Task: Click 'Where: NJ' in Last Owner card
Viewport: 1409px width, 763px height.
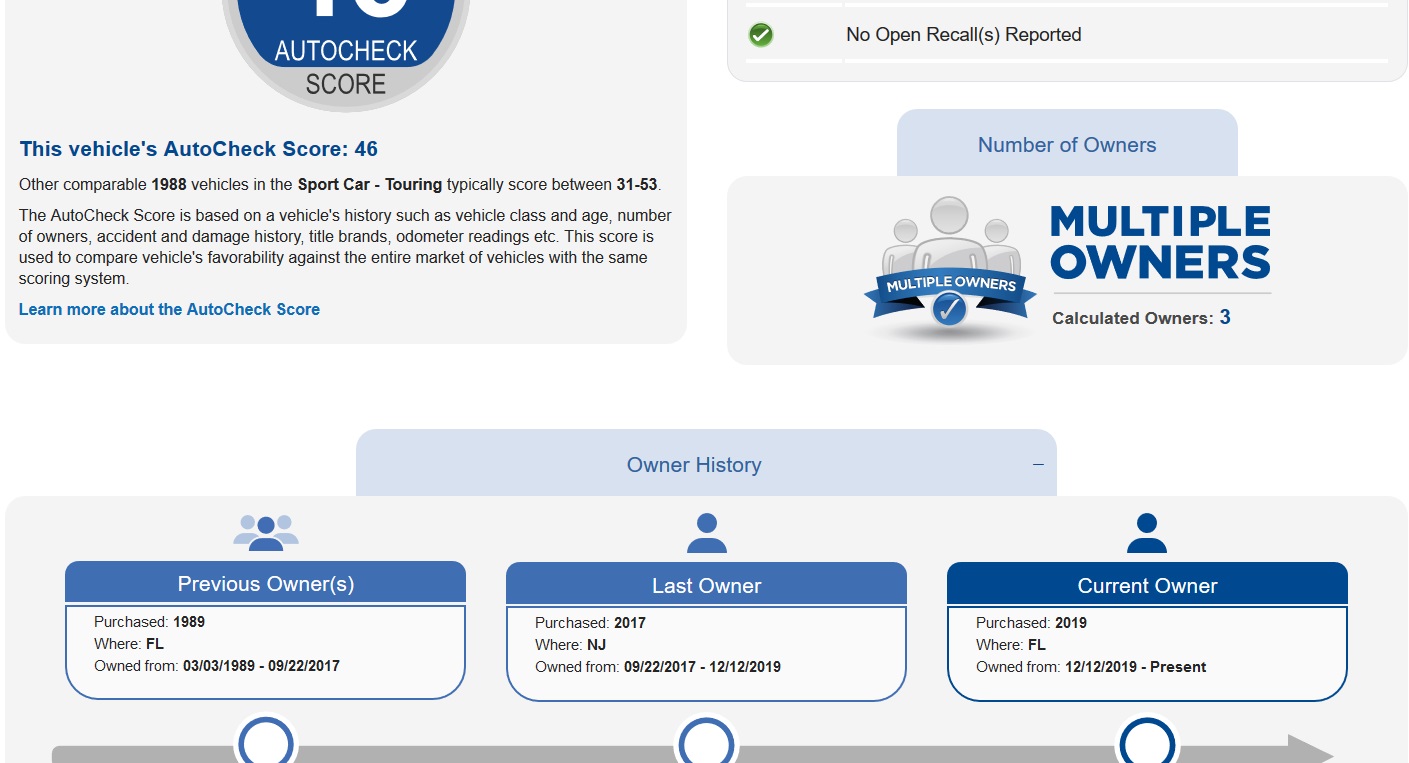Action: (571, 645)
